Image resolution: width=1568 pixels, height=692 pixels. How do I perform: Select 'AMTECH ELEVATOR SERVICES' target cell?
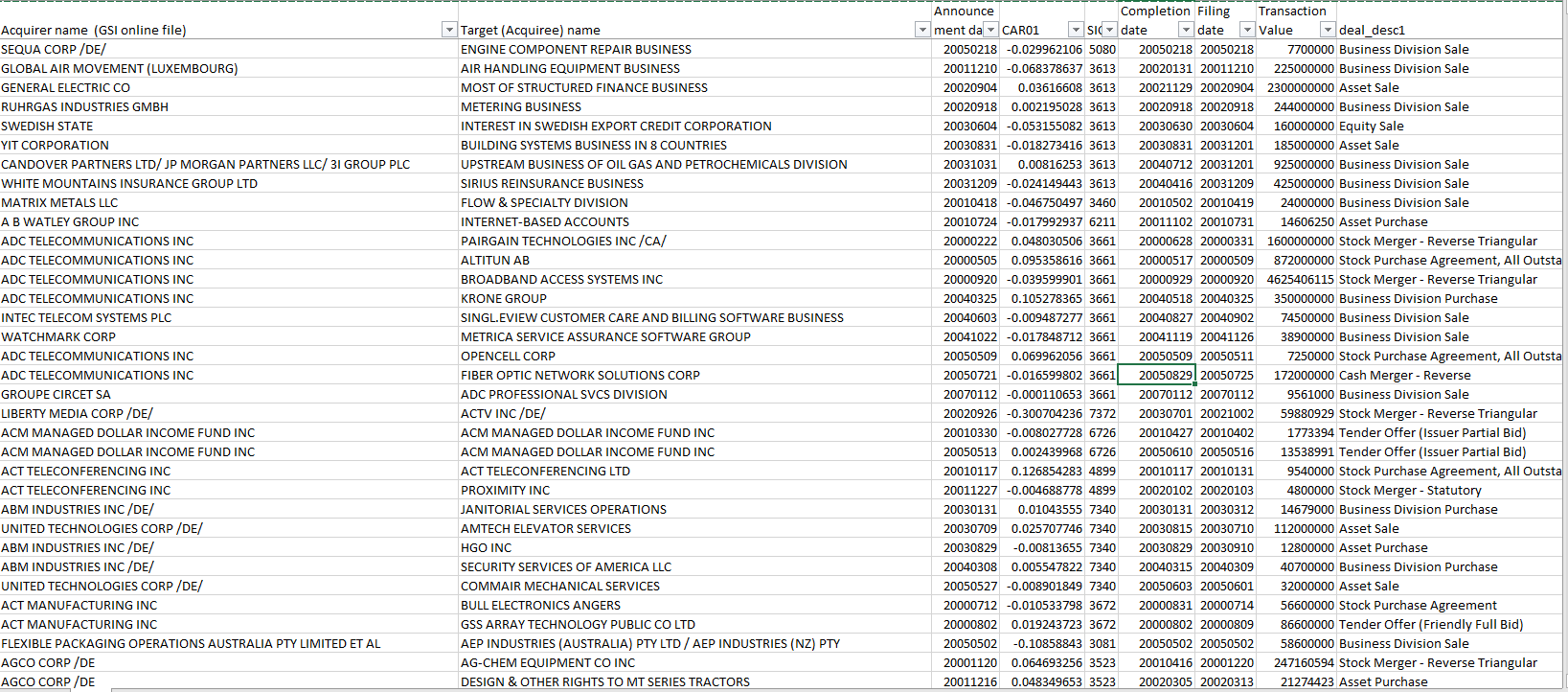694,528
